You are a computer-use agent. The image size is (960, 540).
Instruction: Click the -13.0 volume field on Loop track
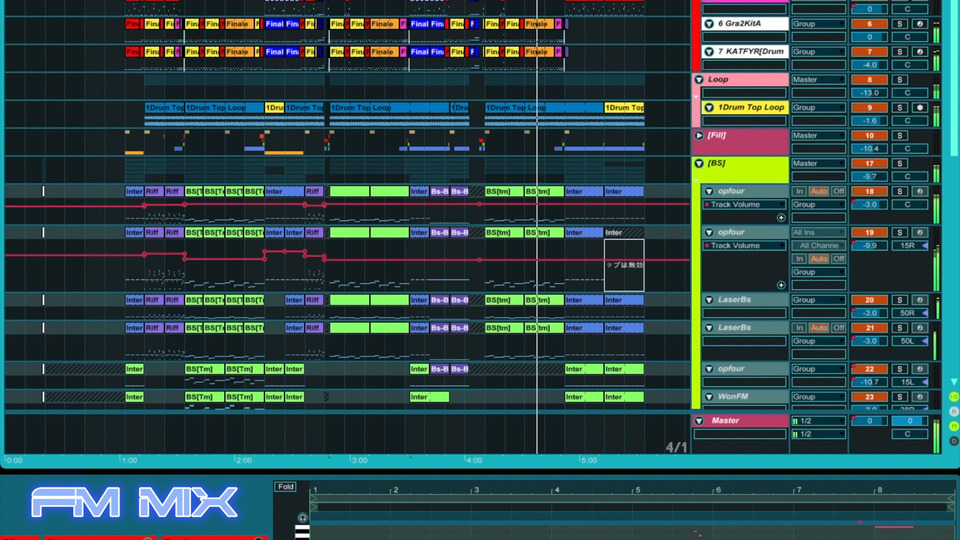click(x=869, y=93)
